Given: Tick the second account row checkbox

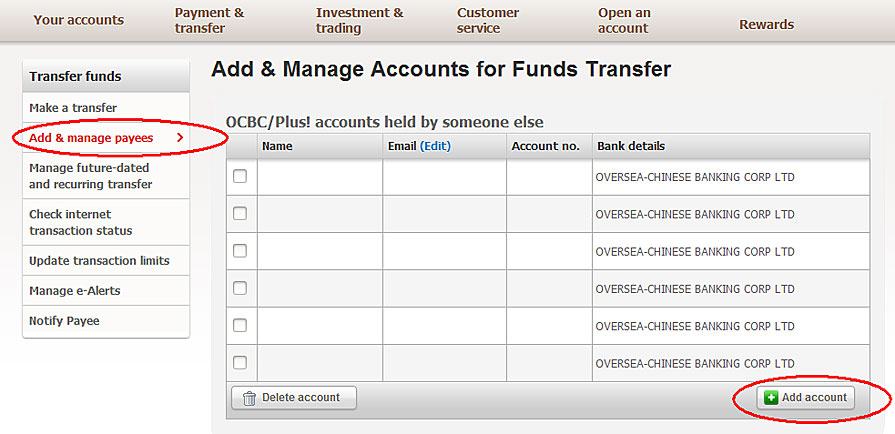Looking at the screenshot, I should point(240,214).
